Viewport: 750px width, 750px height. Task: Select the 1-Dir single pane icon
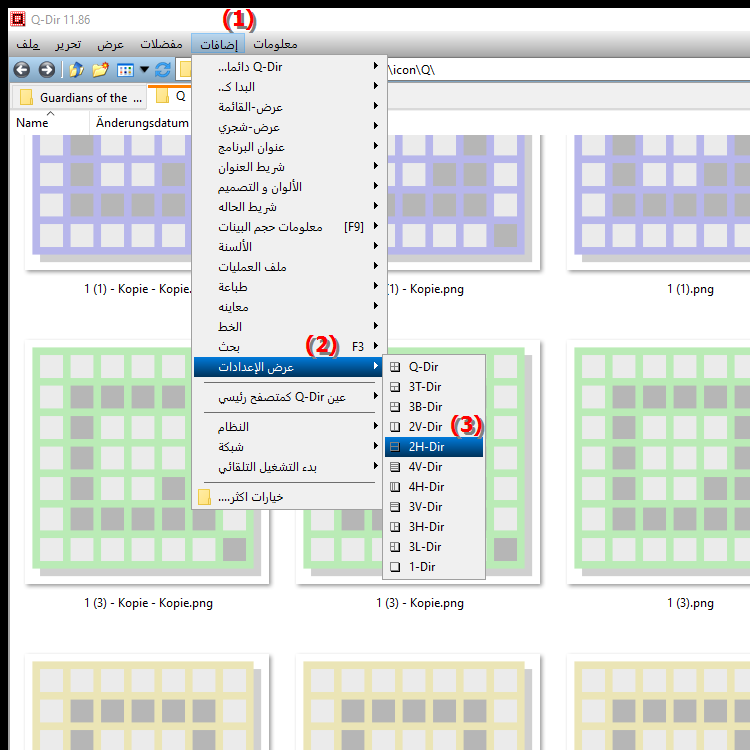click(x=395, y=567)
